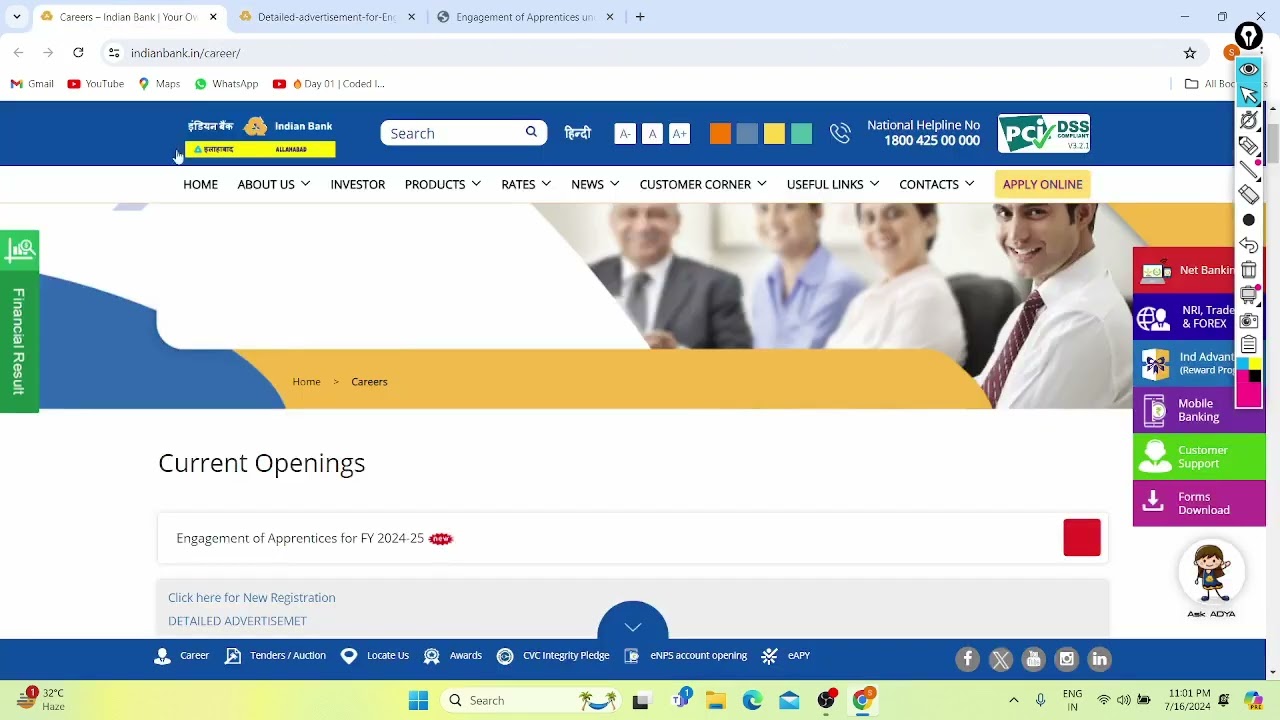Open the Ask ADYA chatbot
1280x720 pixels.
[x=1211, y=579]
